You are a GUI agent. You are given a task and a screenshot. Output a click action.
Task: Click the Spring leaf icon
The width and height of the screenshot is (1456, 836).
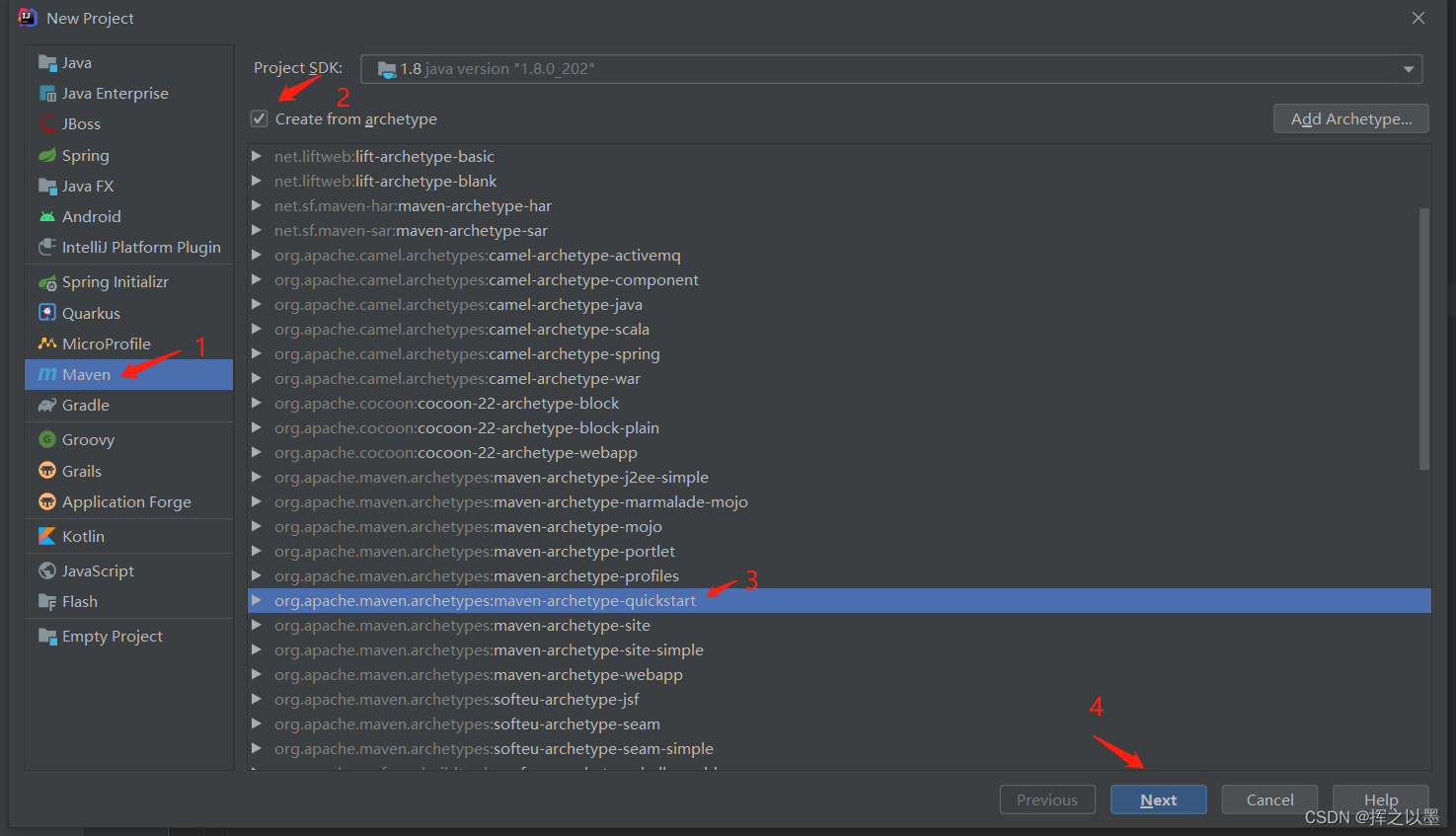click(x=47, y=155)
